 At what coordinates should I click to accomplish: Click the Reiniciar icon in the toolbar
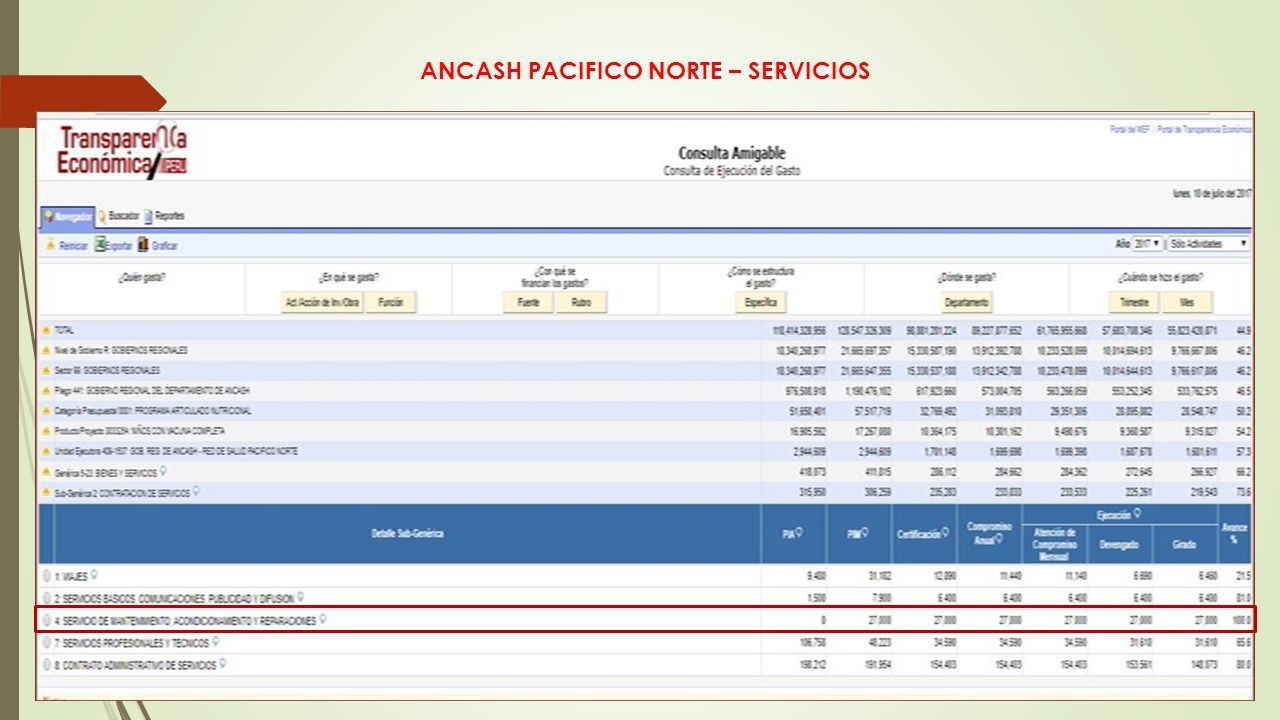coord(49,245)
